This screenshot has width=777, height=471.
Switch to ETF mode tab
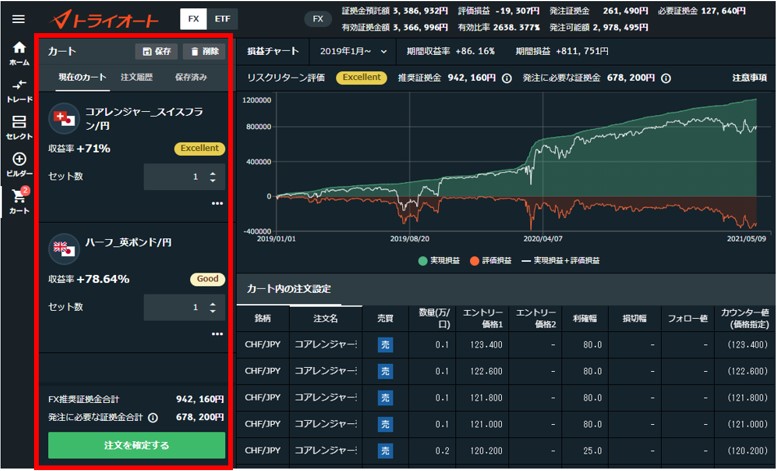pyautogui.click(x=222, y=19)
